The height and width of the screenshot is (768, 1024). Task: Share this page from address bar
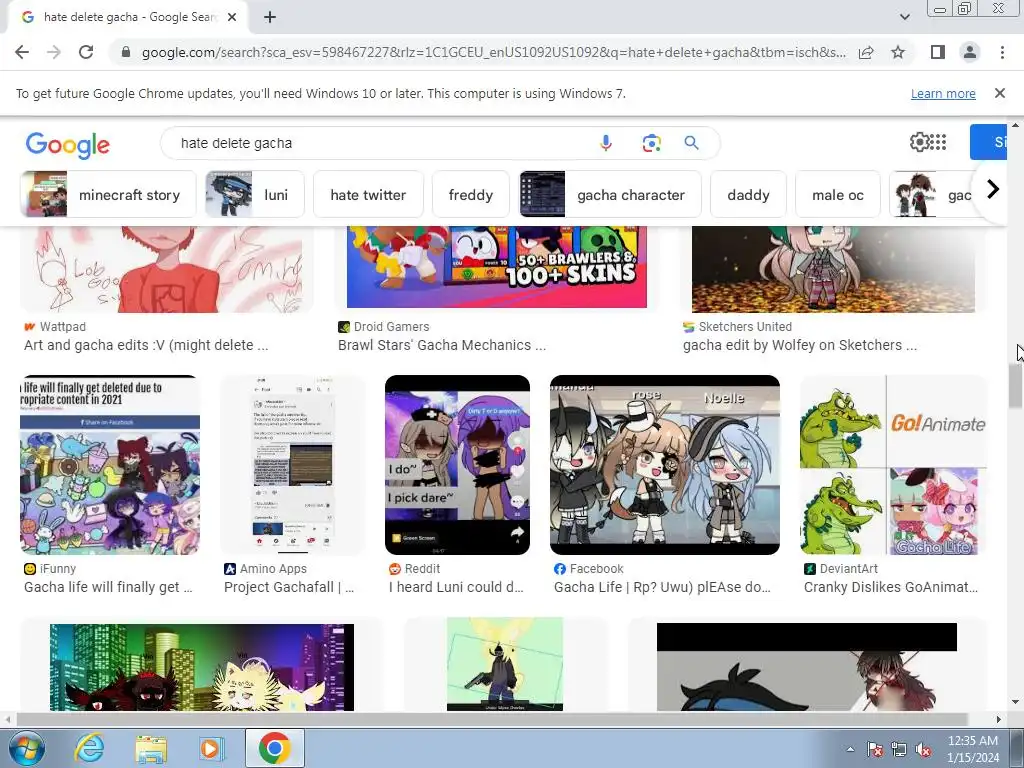click(x=866, y=52)
